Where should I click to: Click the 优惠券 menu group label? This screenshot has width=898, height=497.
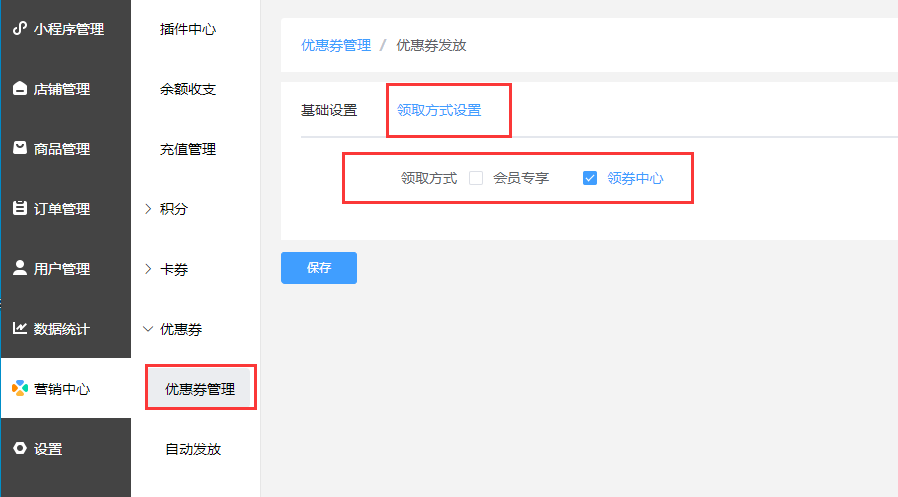pyautogui.click(x=181, y=329)
